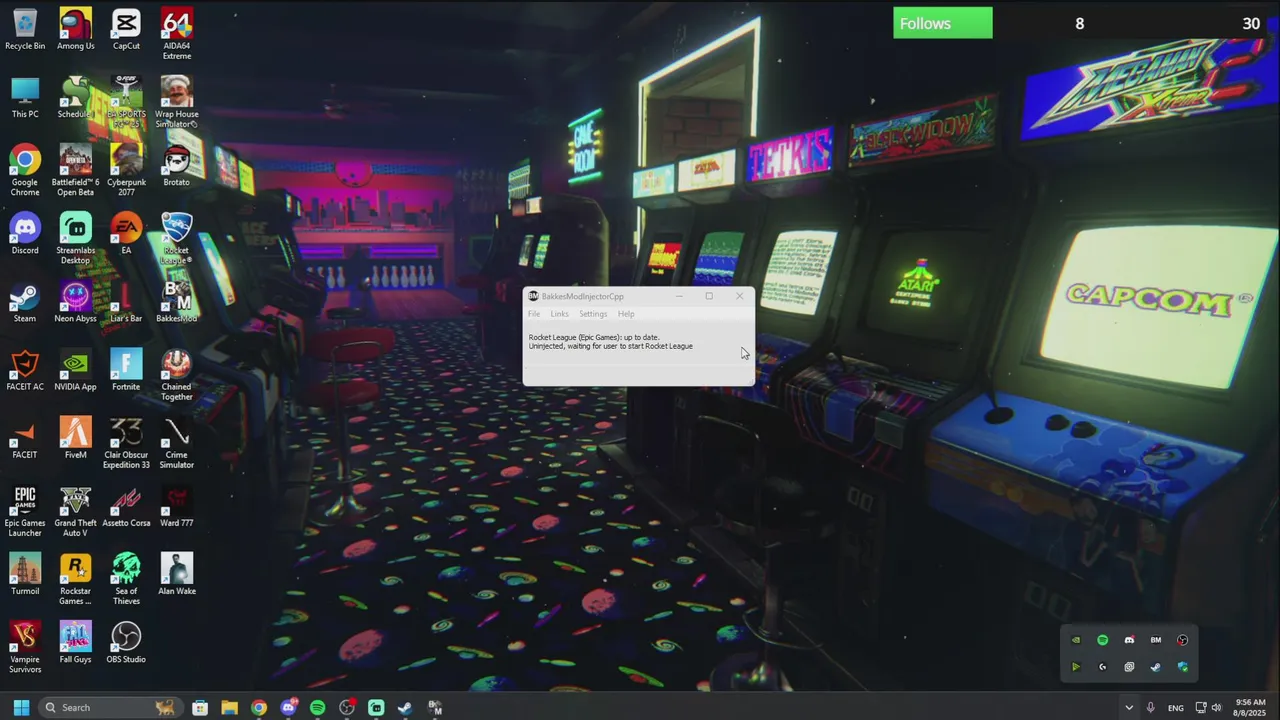Open Windows Security shield tray icon
Viewport: 1280px width, 720px height.
point(1182,667)
